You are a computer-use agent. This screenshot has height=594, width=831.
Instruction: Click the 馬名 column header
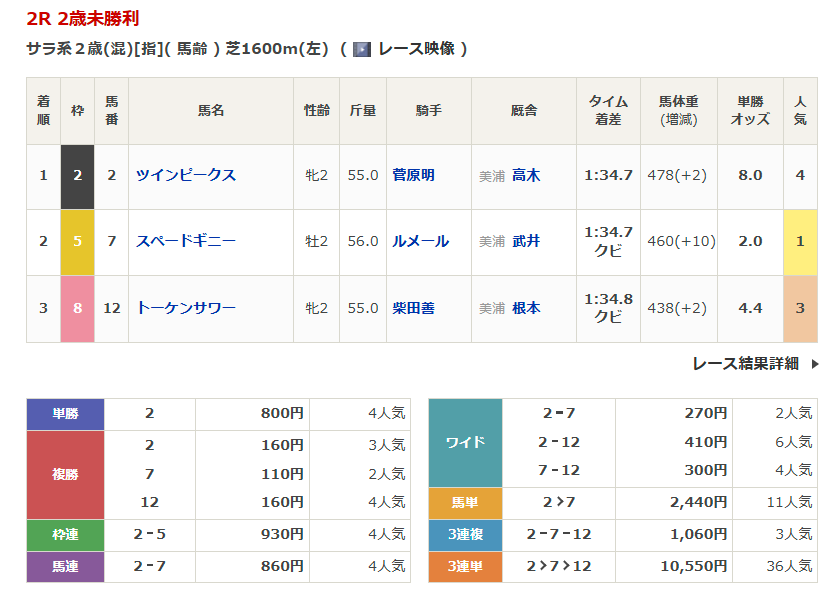[x=211, y=110]
